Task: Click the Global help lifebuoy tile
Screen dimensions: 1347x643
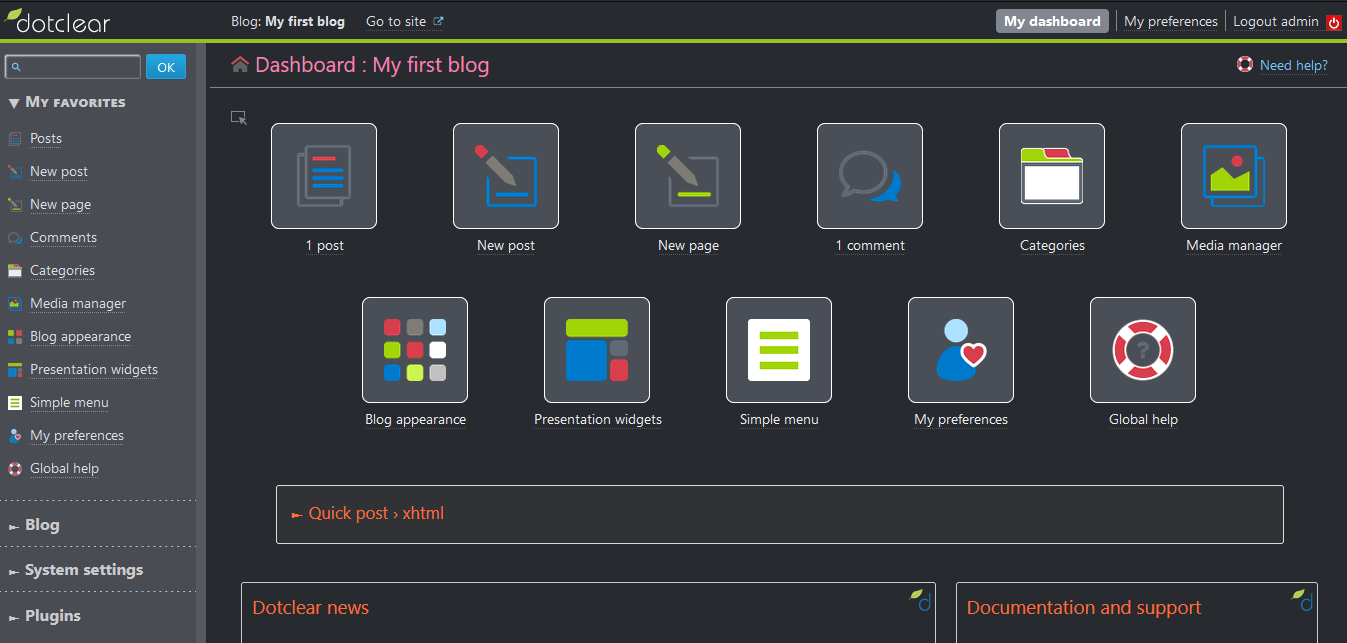Action: click(x=1143, y=350)
